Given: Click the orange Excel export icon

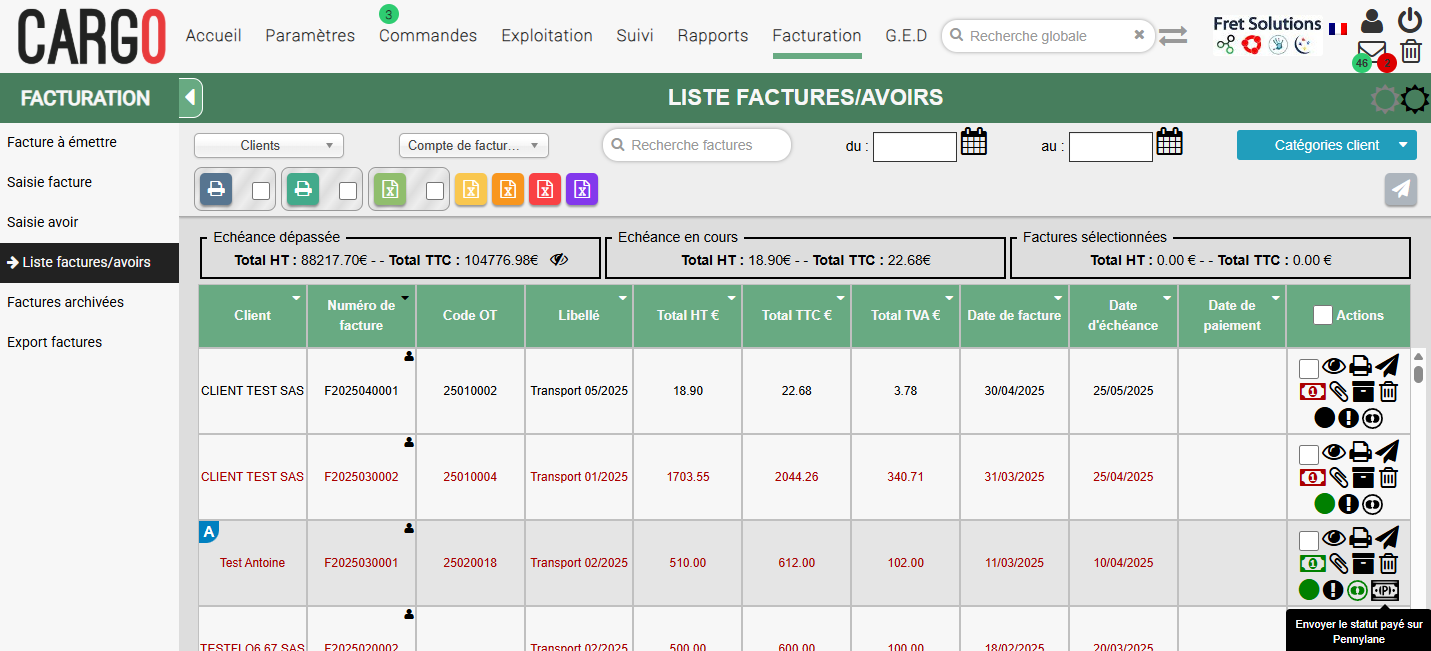Looking at the screenshot, I should (508, 189).
